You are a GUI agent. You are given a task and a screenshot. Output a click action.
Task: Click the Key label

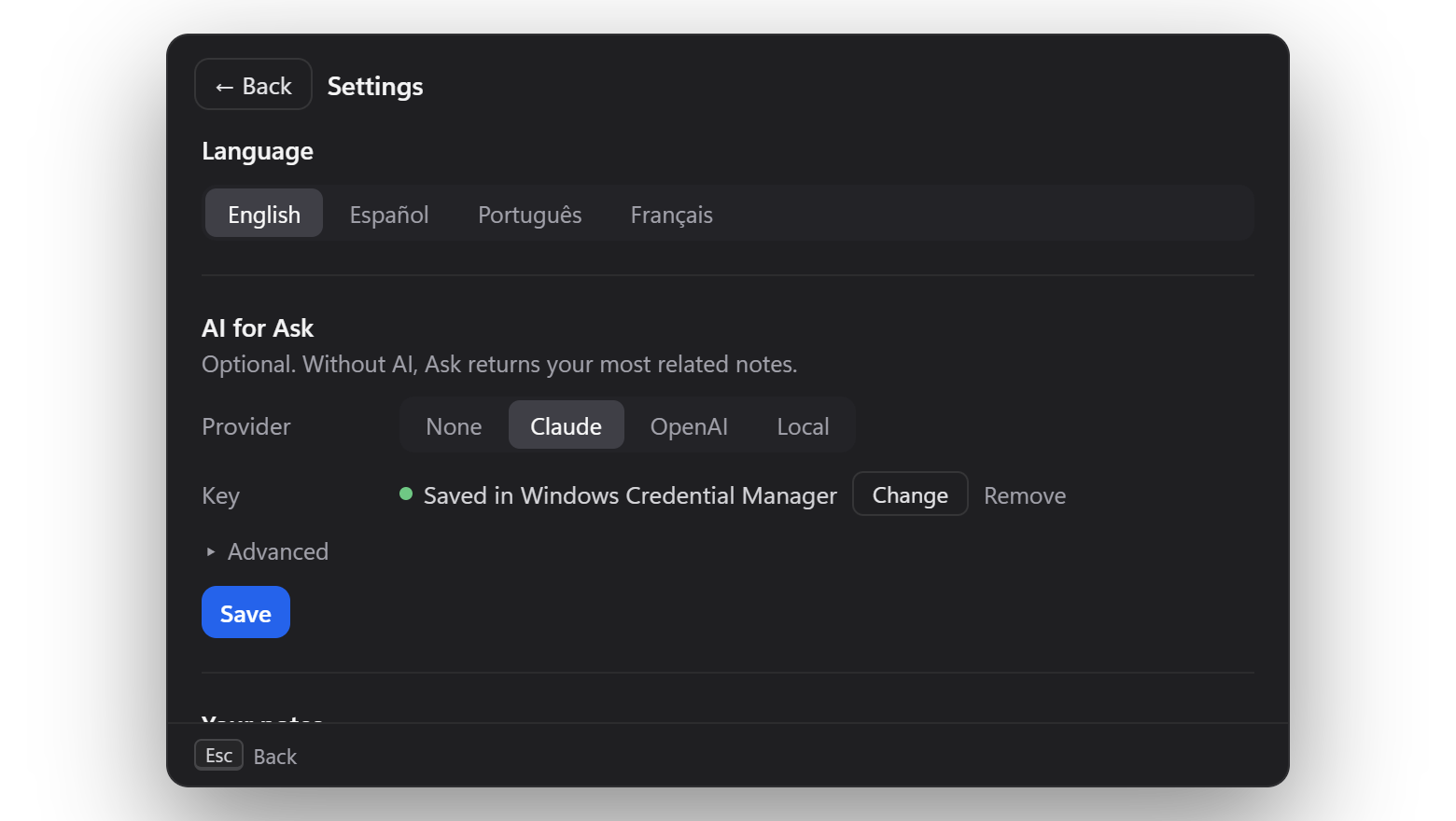pyautogui.click(x=220, y=495)
